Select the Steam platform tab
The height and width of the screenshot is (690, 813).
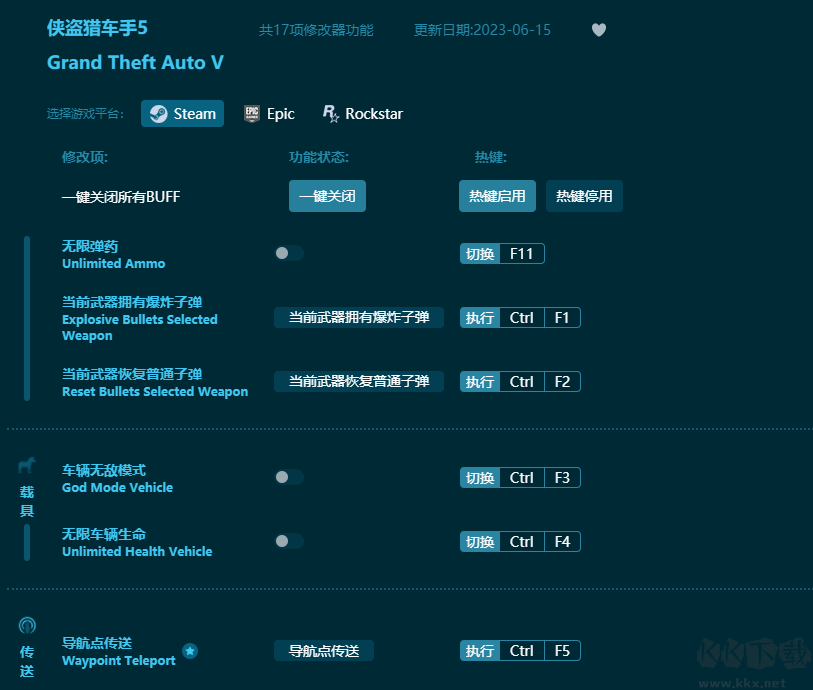tap(183, 114)
